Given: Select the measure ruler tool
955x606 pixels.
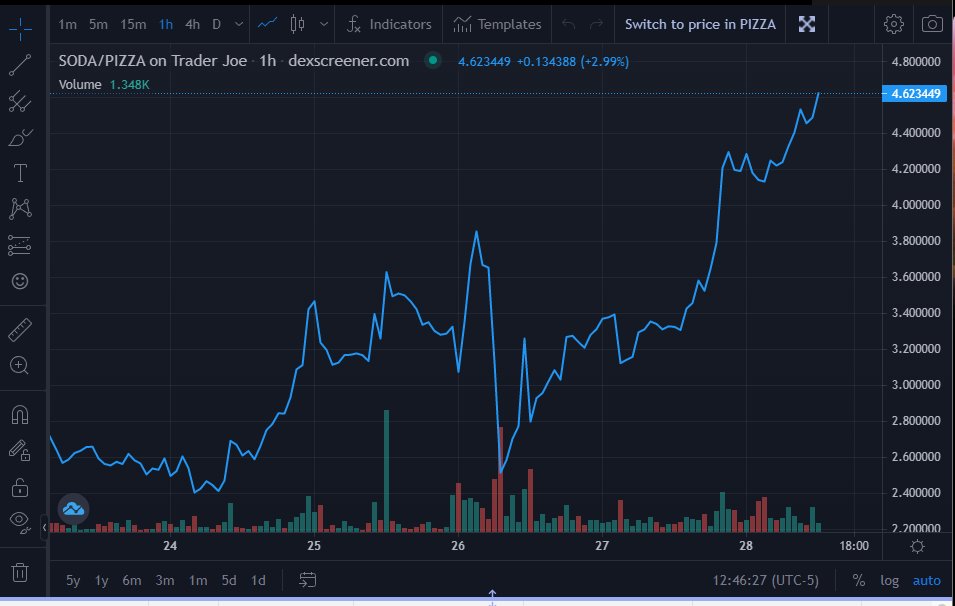Looking at the screenshot, I should click(20, 328).
